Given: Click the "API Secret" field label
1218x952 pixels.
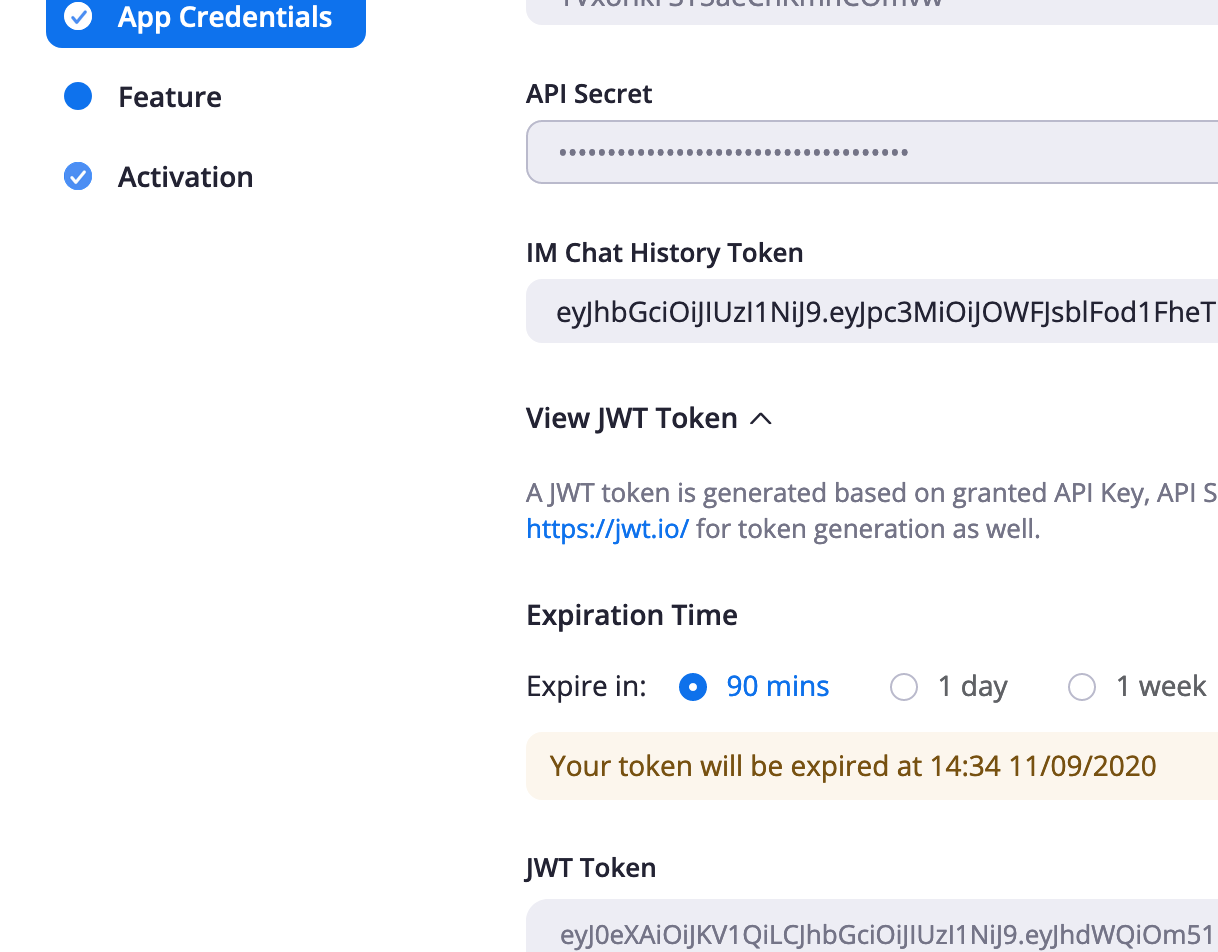Looking at the screenshot, I should (589, 94).
